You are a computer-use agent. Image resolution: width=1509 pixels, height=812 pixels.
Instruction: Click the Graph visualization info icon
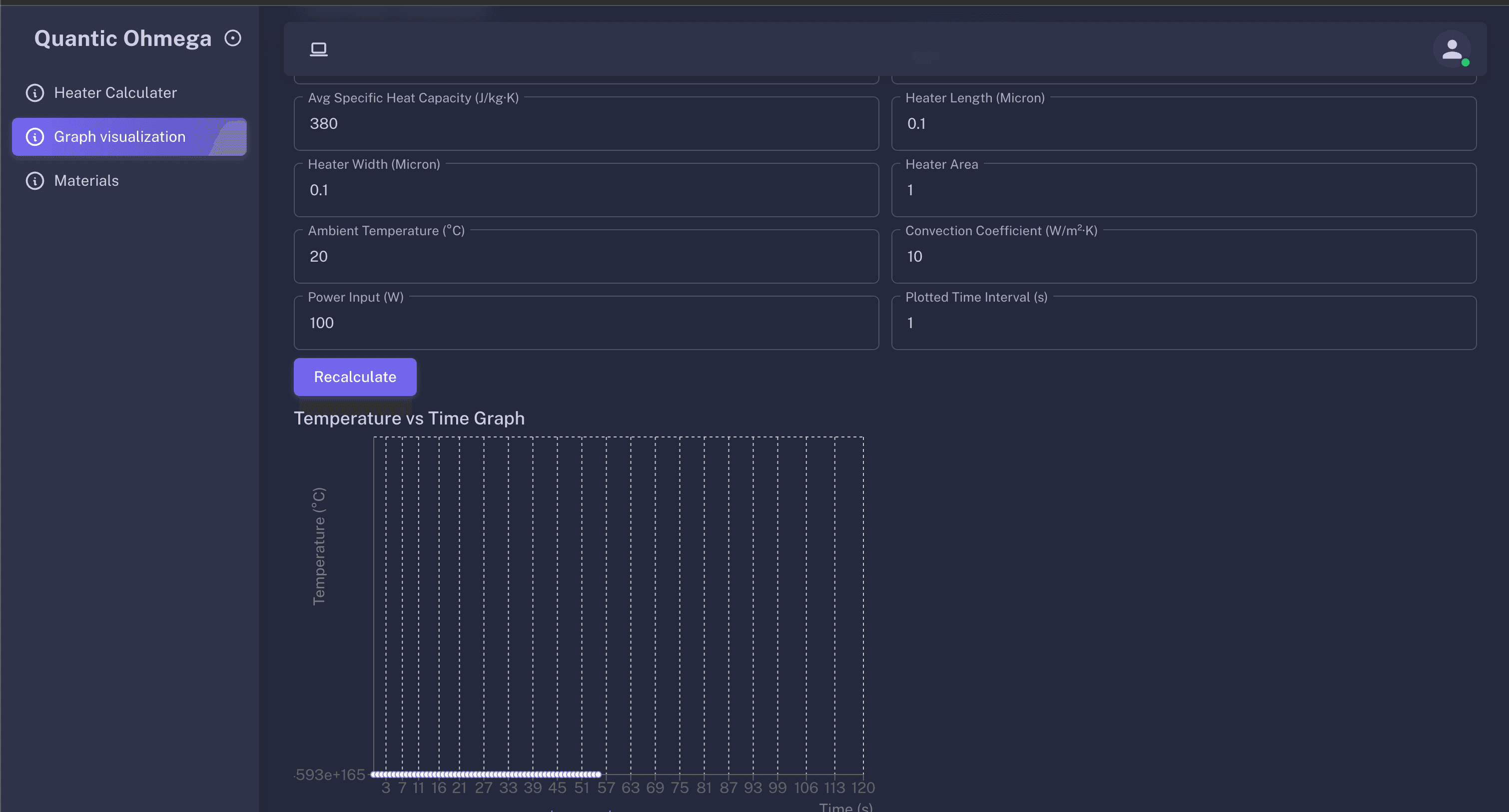[35, 136]
